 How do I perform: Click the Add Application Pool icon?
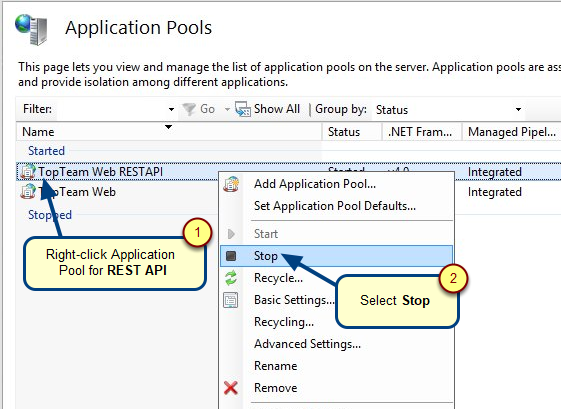tap(231, 184)
